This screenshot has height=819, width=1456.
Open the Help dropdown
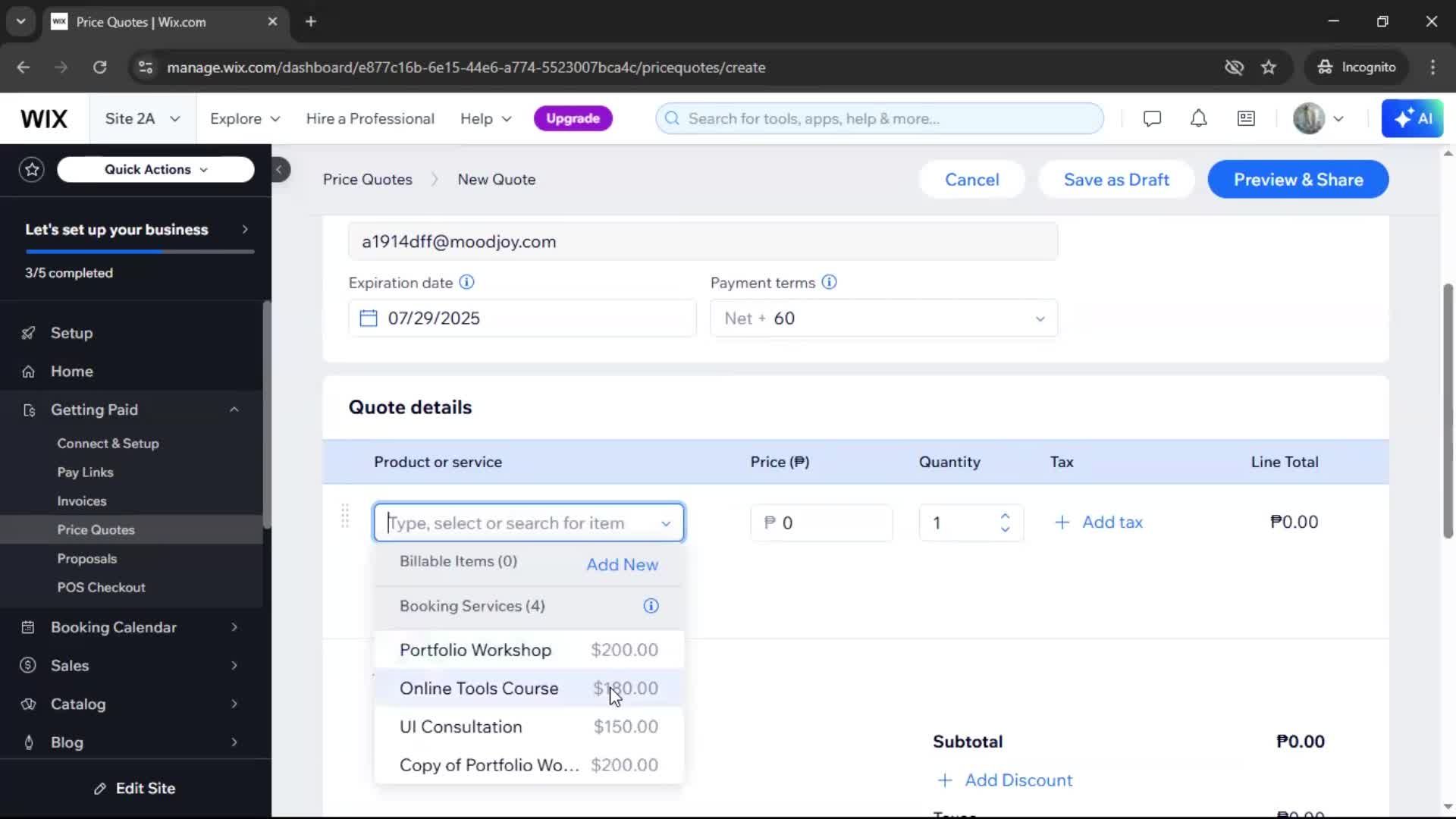click(x=486, y=118)
